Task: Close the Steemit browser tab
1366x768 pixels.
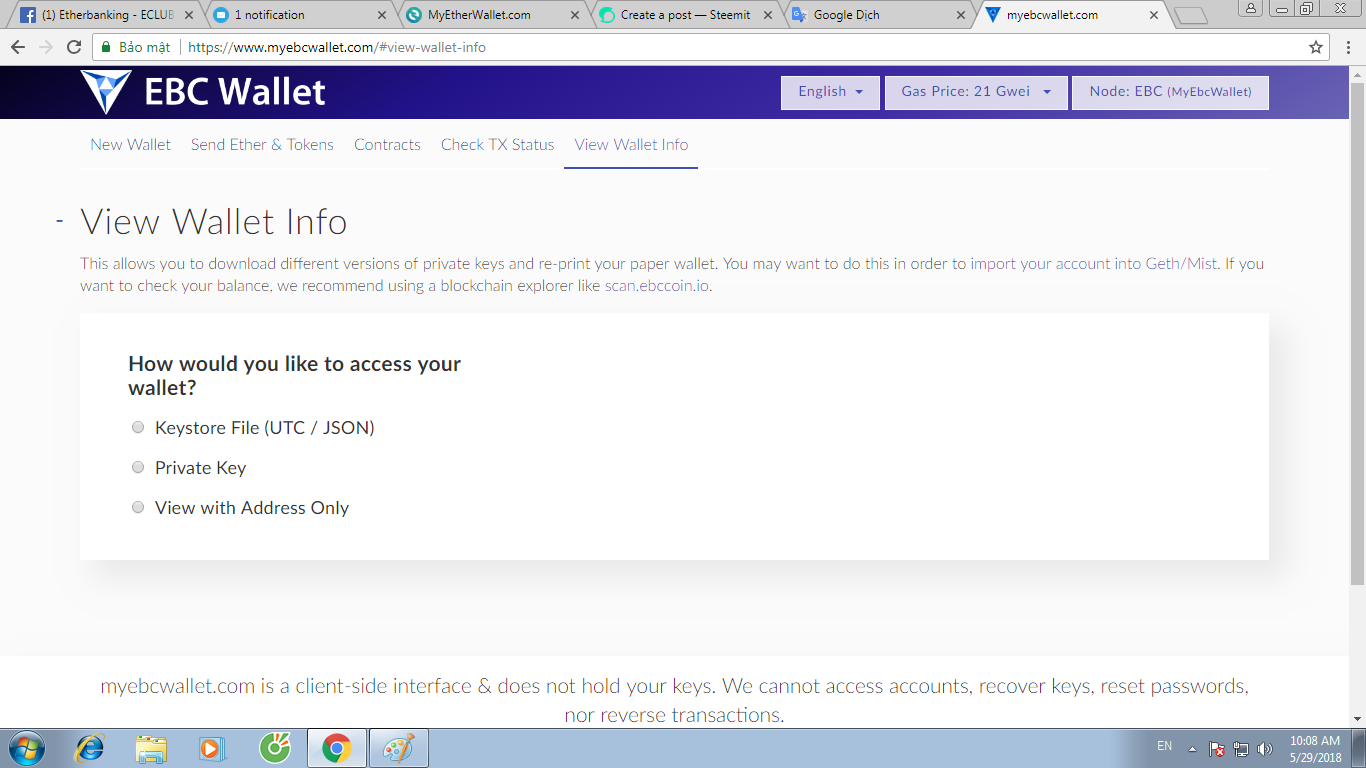Action: 768,15
